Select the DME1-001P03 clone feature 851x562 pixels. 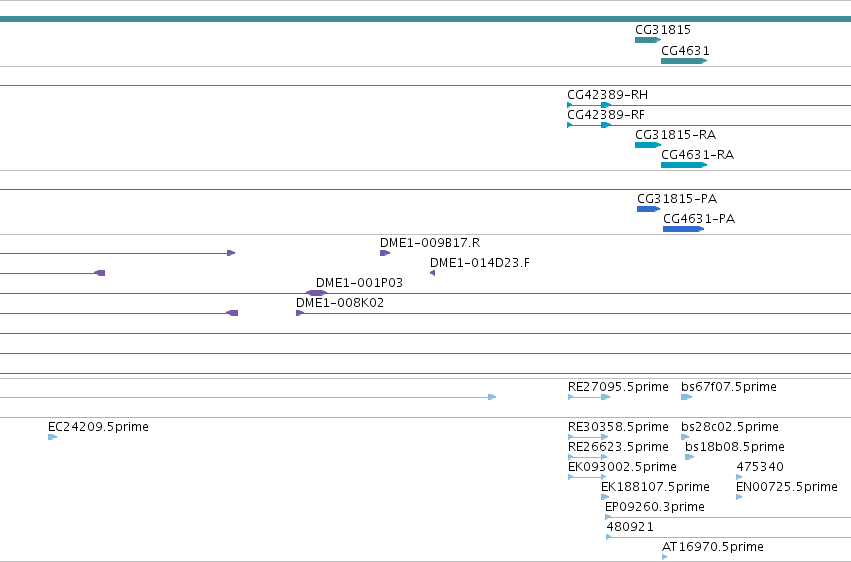pyautogui.click(x=359, y=283)
